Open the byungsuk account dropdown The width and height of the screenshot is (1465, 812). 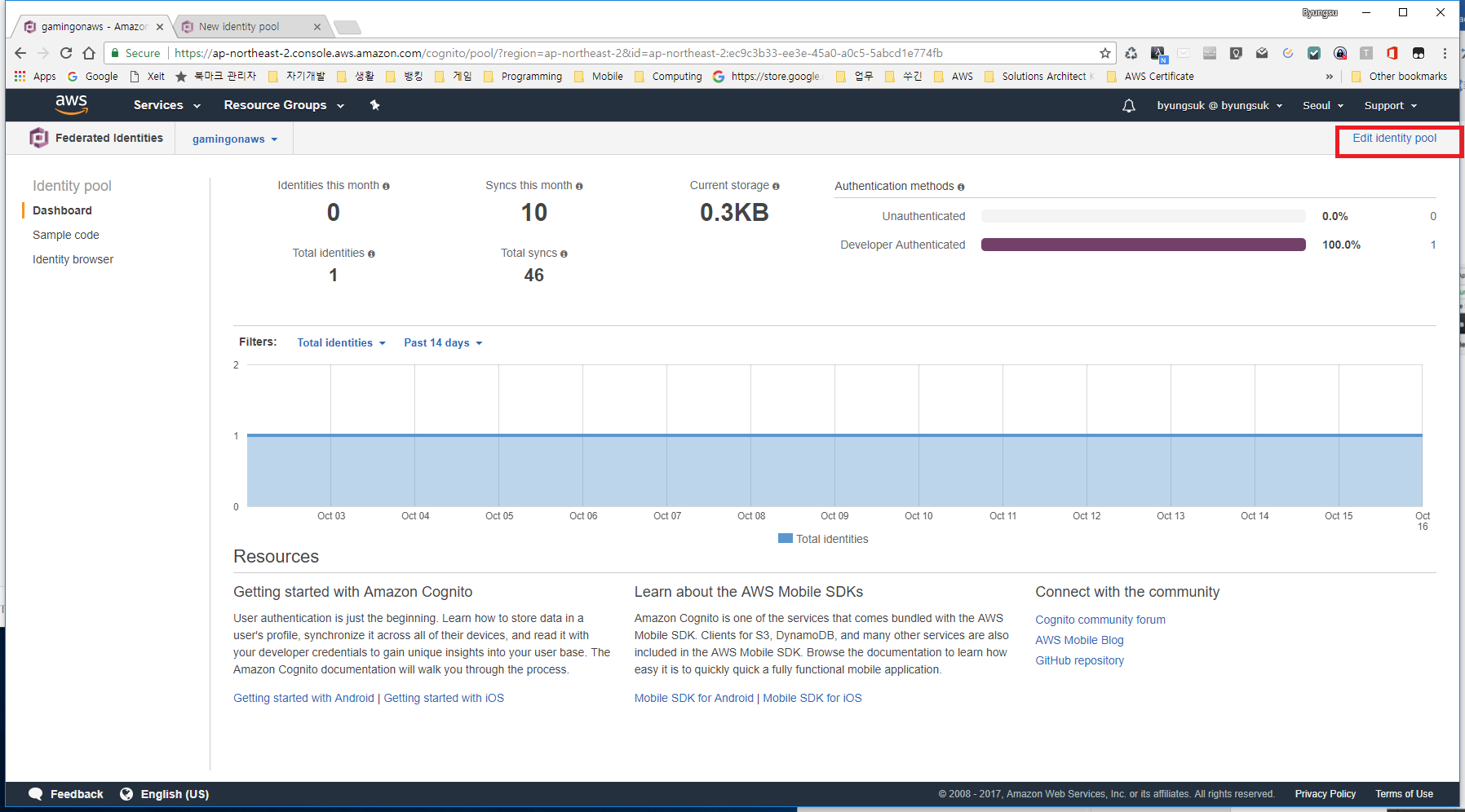[x=1219, y=106]
